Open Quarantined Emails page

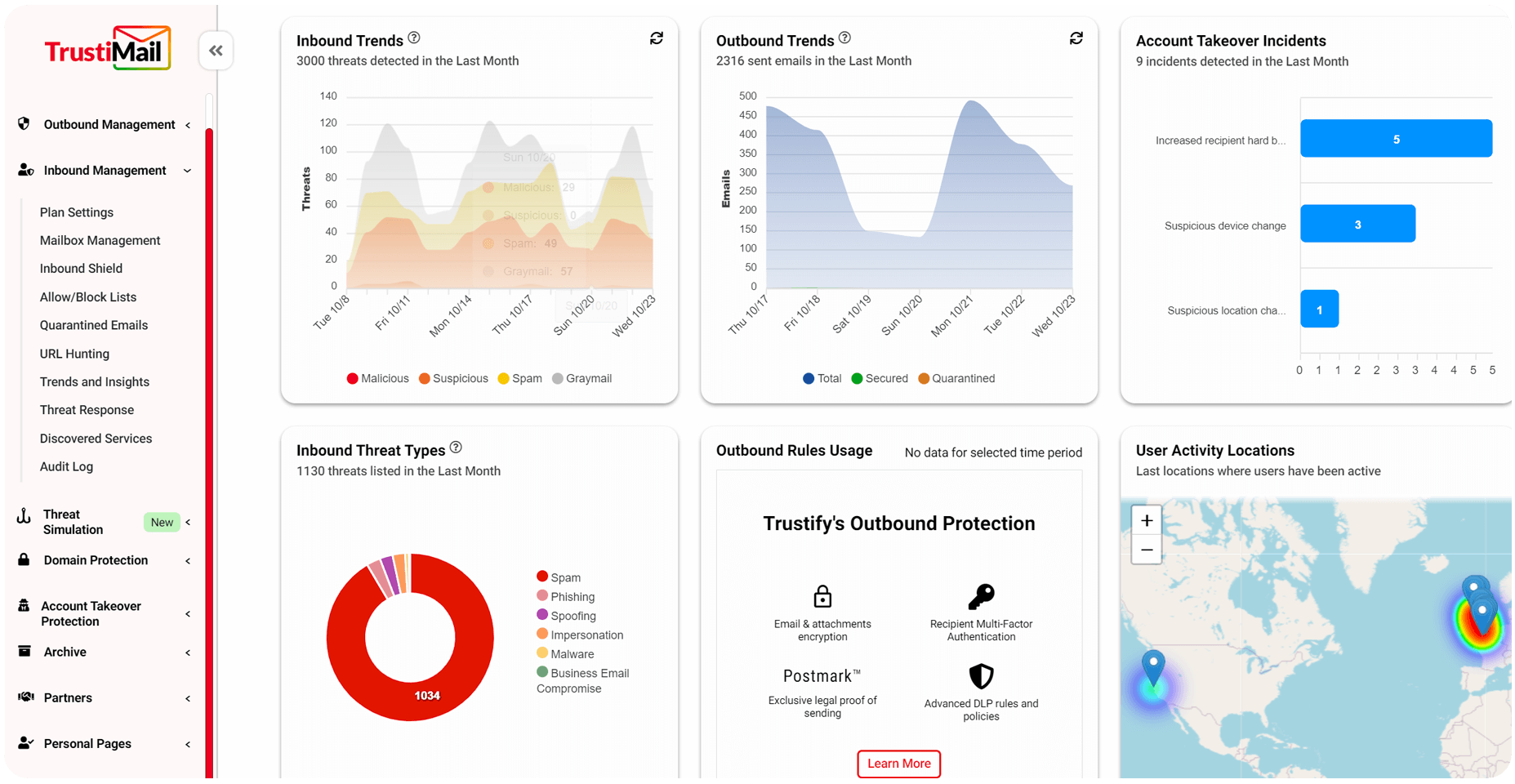click(x=94, y=325)
